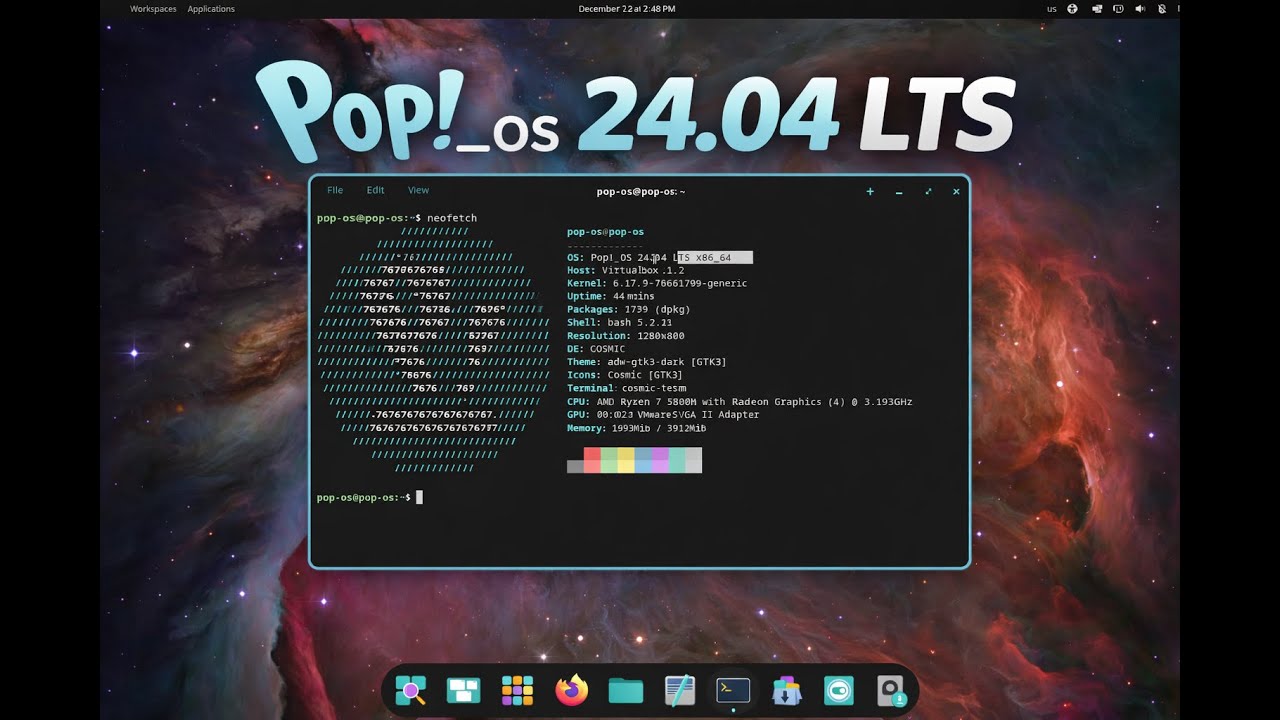Click the Theme: adw-gtk3-dark line
Image resolution: width=1280 pixels, height=720 pixels.
(647, 362)
